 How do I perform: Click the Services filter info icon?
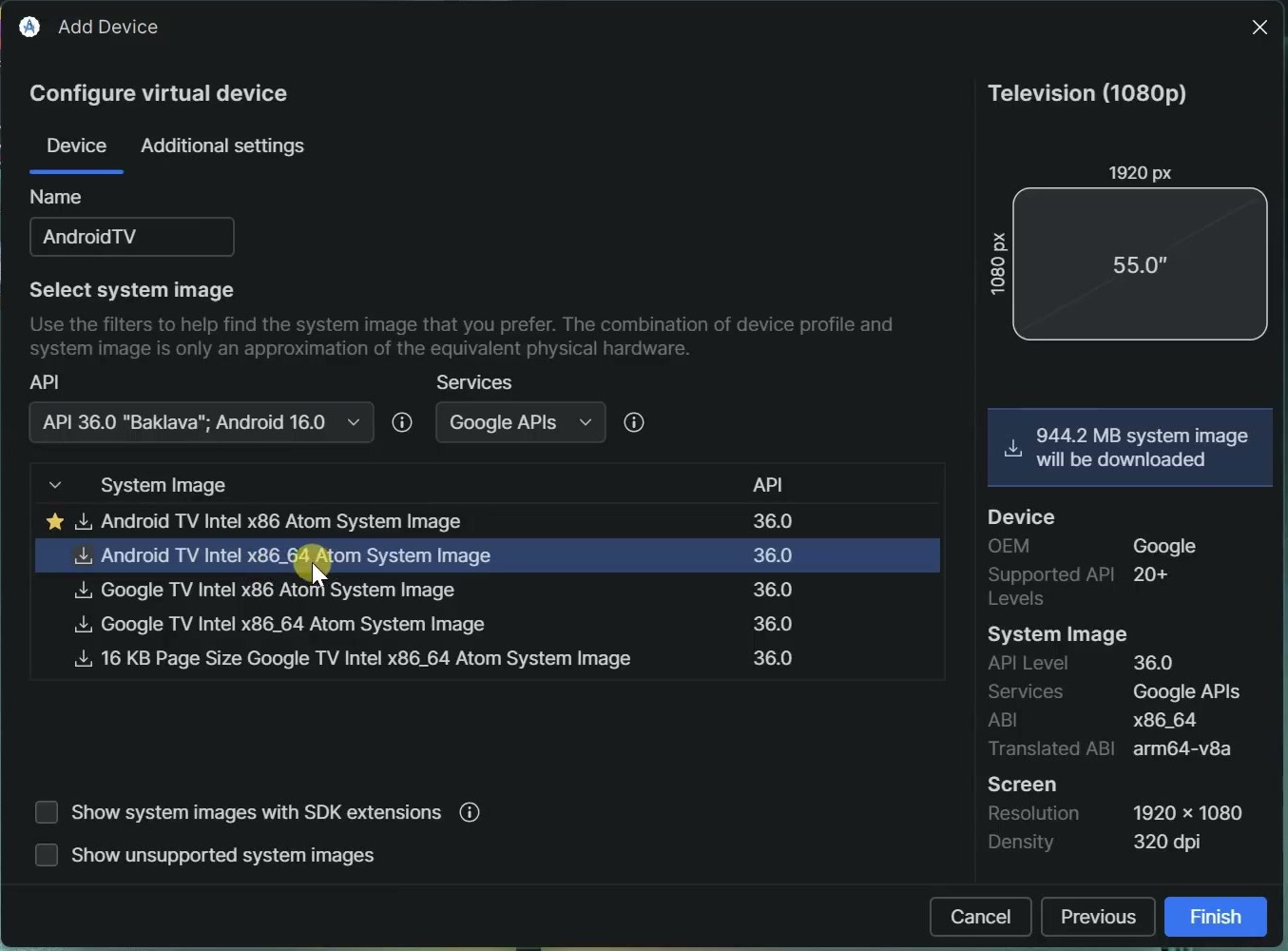pos(634,422)
